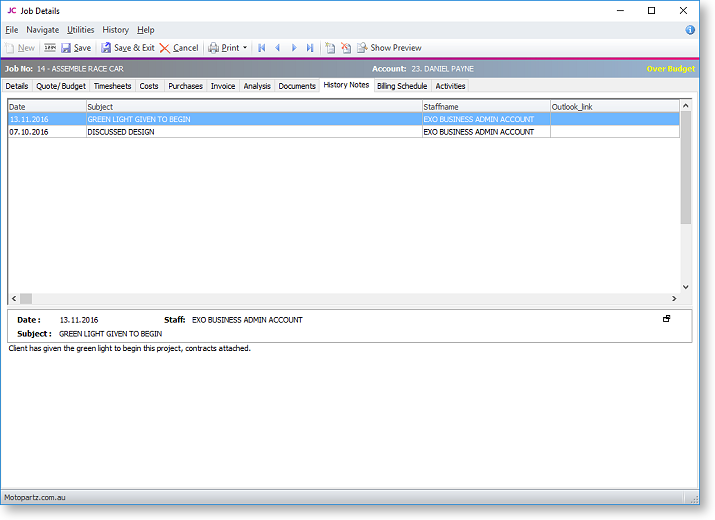The height and width of the screenshot is (520, 715).
Task: Click the horizontal scroll right arrow
Action: (674, 298)
